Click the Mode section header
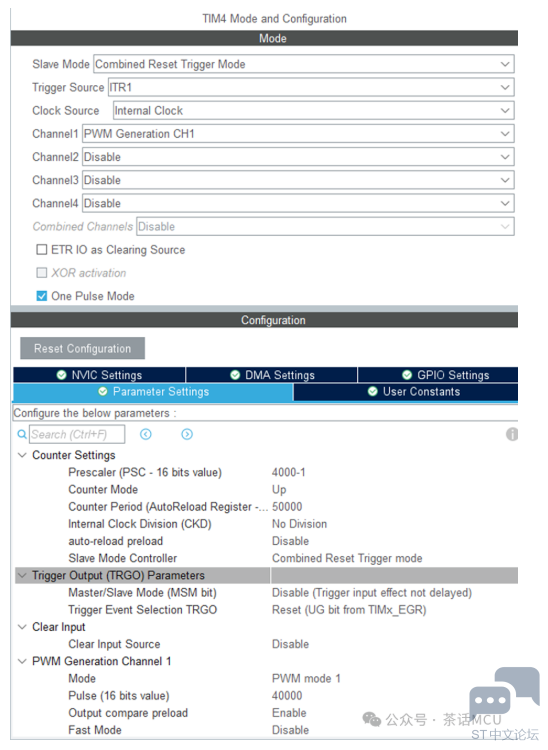This screenshot has width=548, height=750. [264, 38]
